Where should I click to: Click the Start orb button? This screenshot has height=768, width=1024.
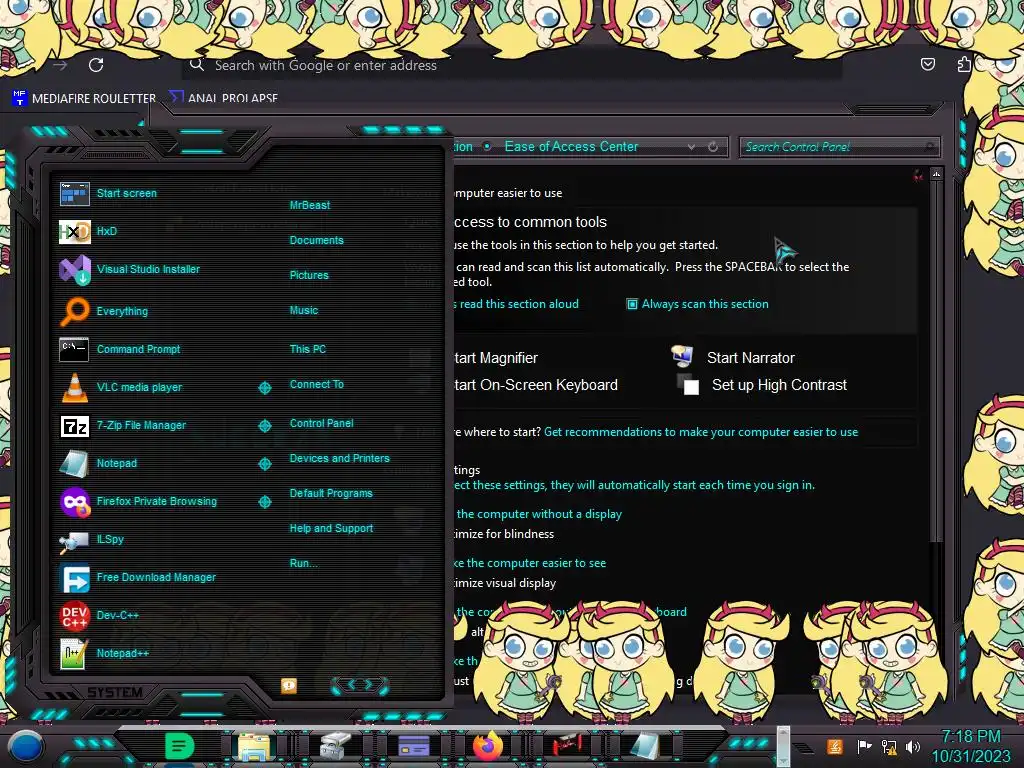tap(26, 746)
